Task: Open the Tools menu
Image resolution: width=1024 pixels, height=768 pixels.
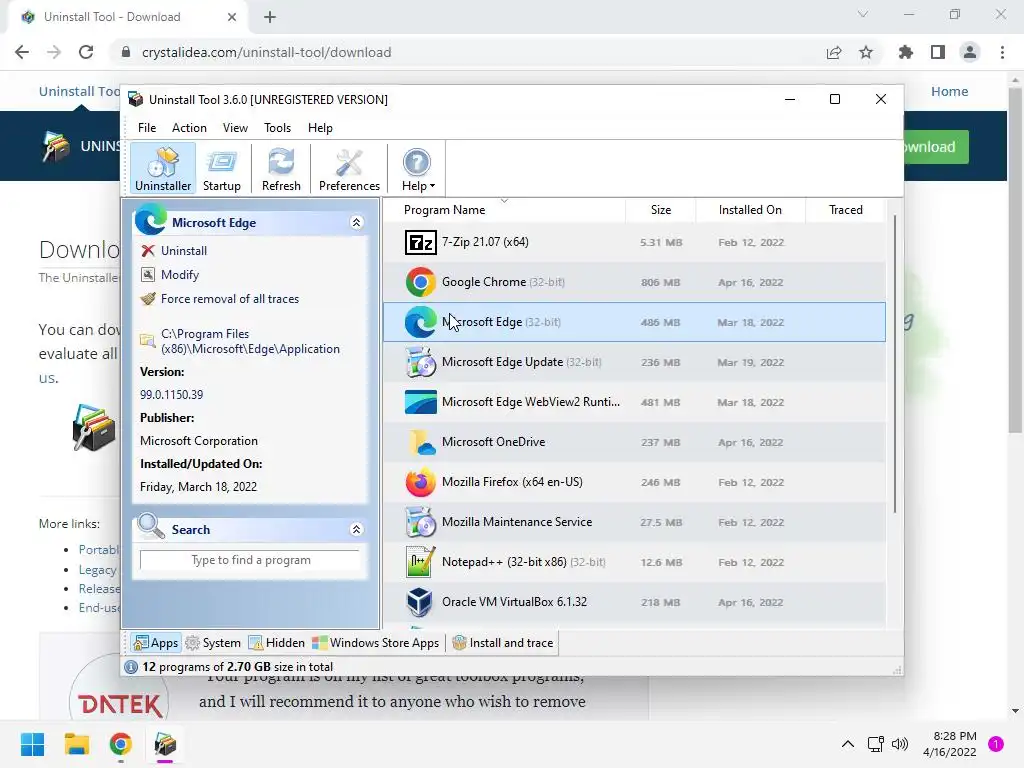Action: (278, 128)
